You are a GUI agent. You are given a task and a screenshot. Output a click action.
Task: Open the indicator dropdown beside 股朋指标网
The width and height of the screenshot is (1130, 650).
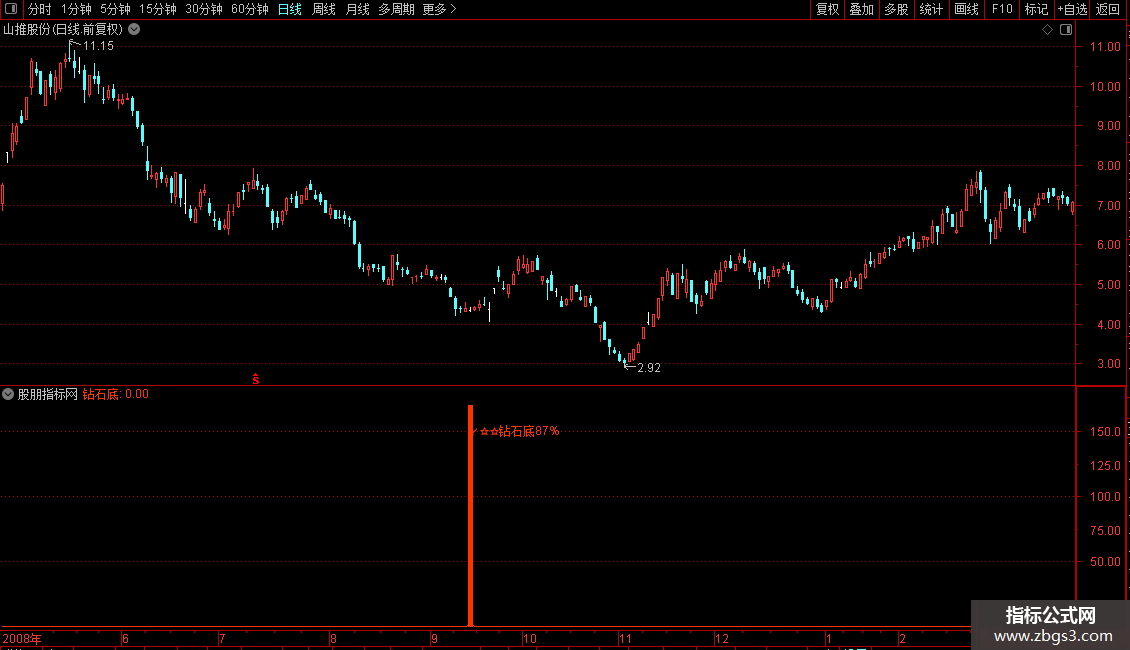pos(8,394)
